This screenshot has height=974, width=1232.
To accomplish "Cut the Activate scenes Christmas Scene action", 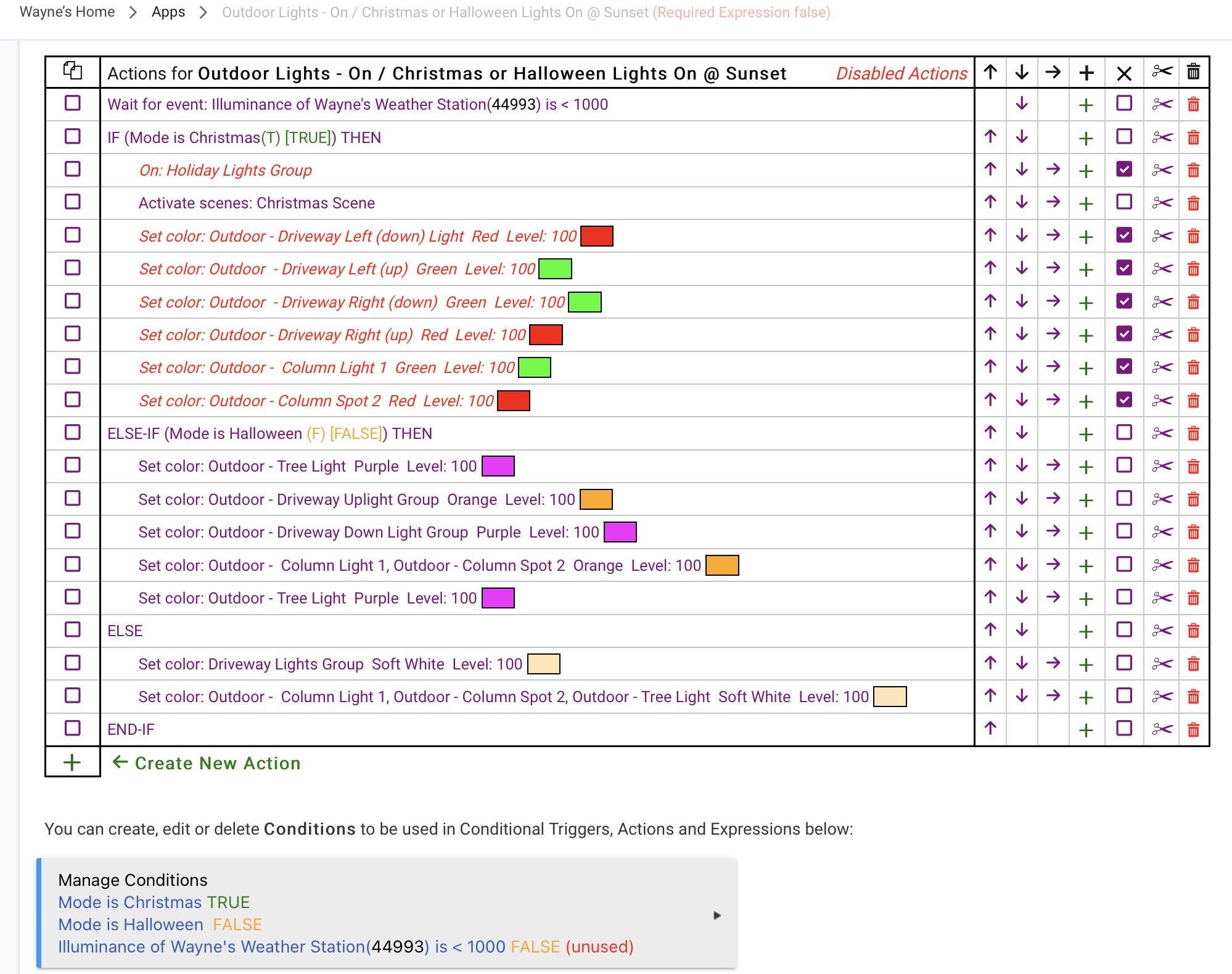I will point(1162,203).
